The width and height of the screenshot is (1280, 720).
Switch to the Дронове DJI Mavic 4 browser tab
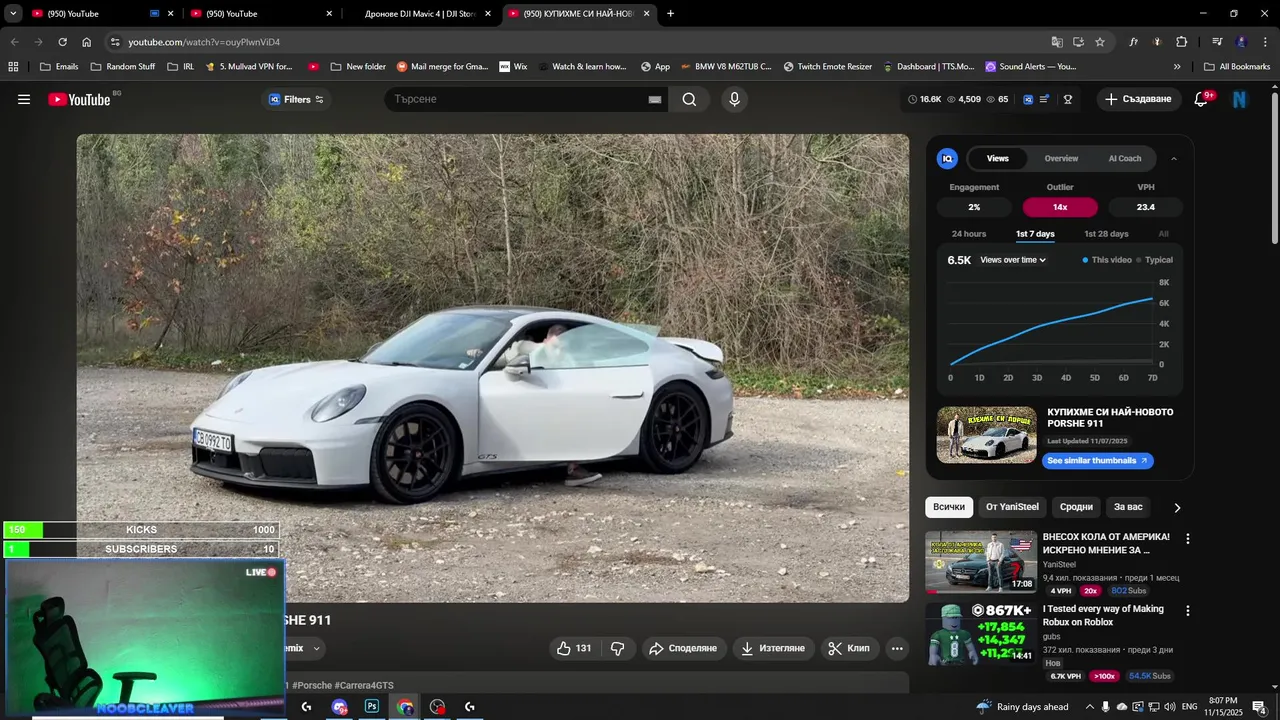coord(420,14)
